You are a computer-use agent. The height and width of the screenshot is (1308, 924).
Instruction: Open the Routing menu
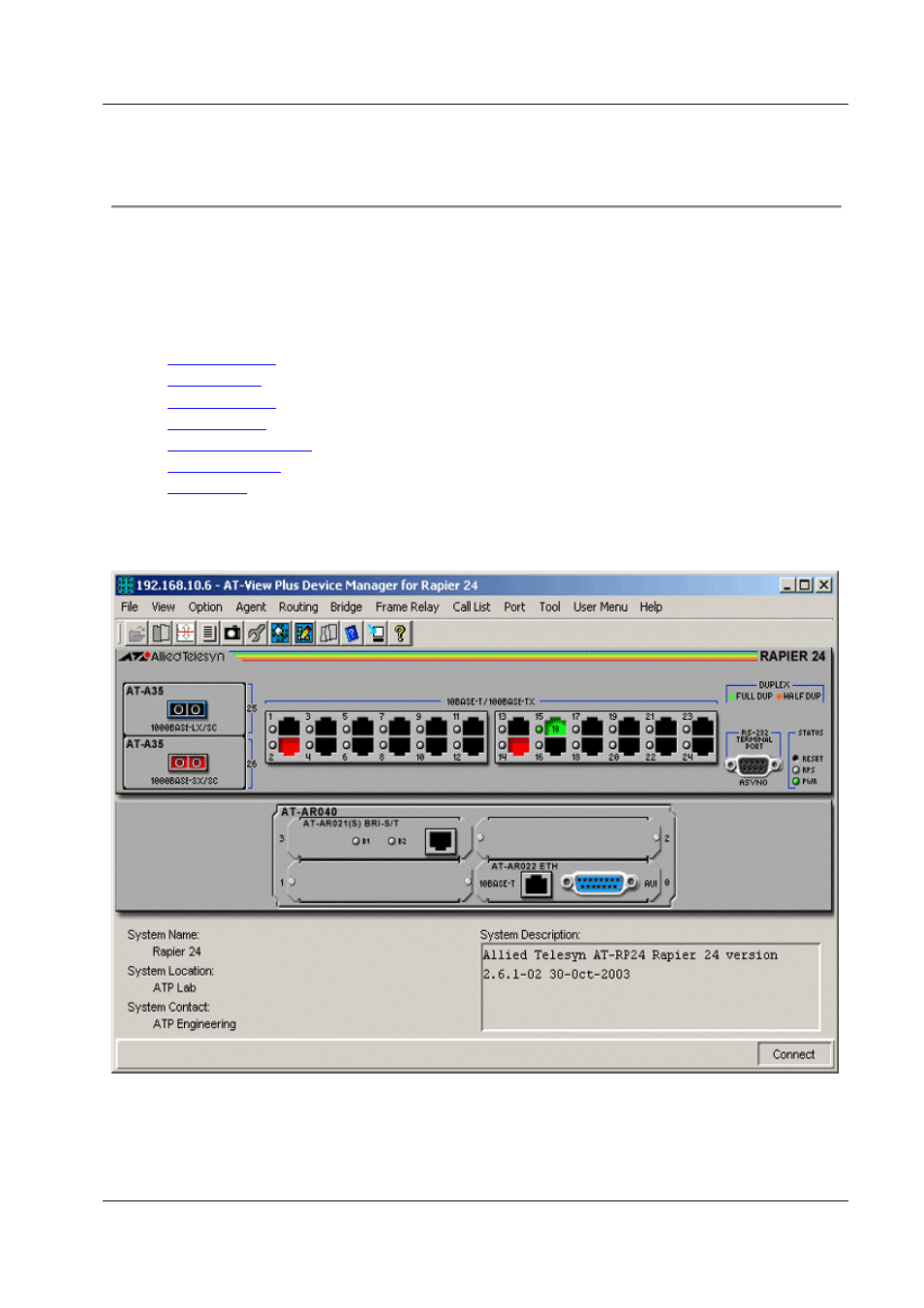(x=298, y=607)
